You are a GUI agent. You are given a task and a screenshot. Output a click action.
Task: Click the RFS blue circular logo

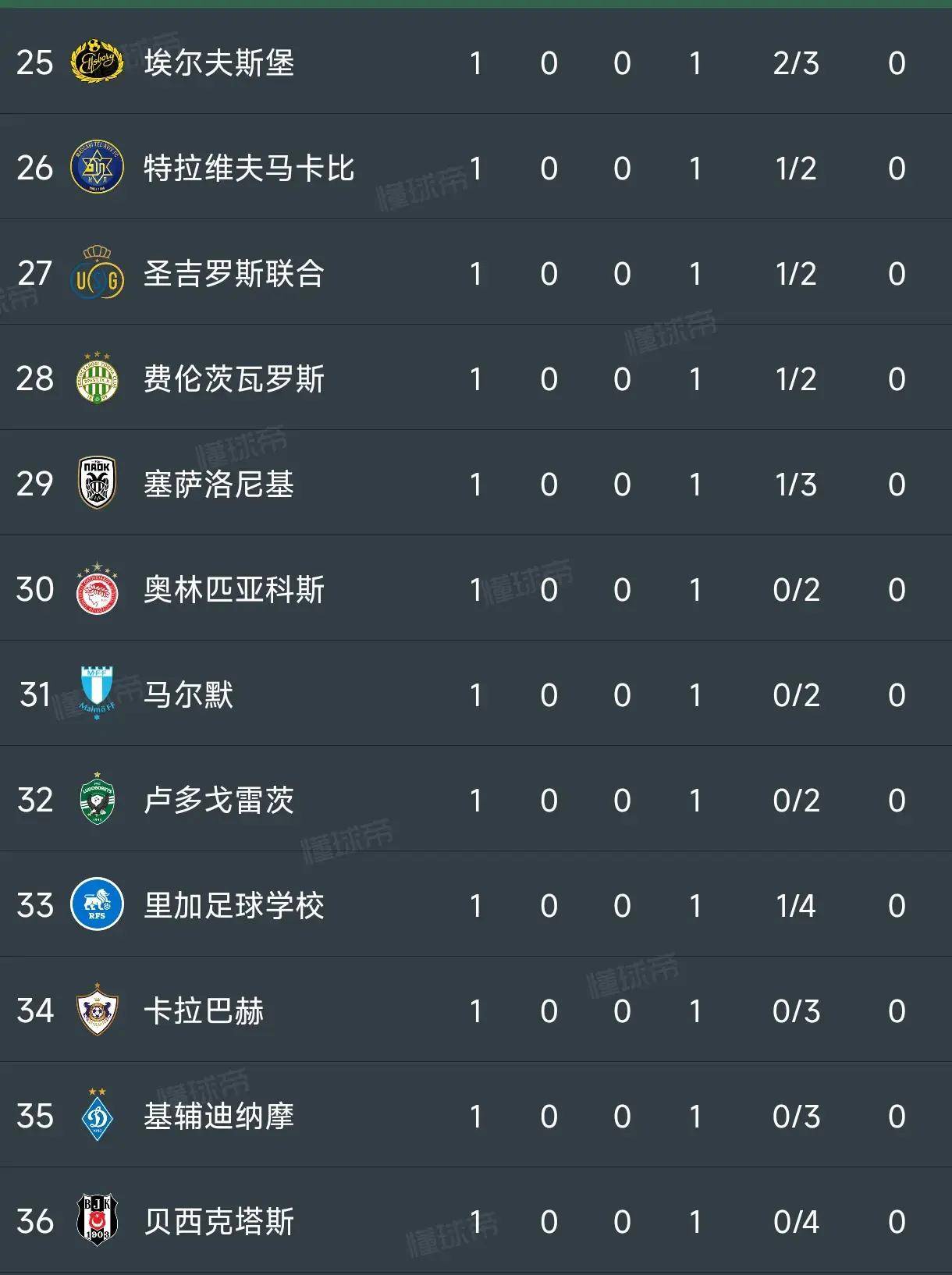[97, 905]
